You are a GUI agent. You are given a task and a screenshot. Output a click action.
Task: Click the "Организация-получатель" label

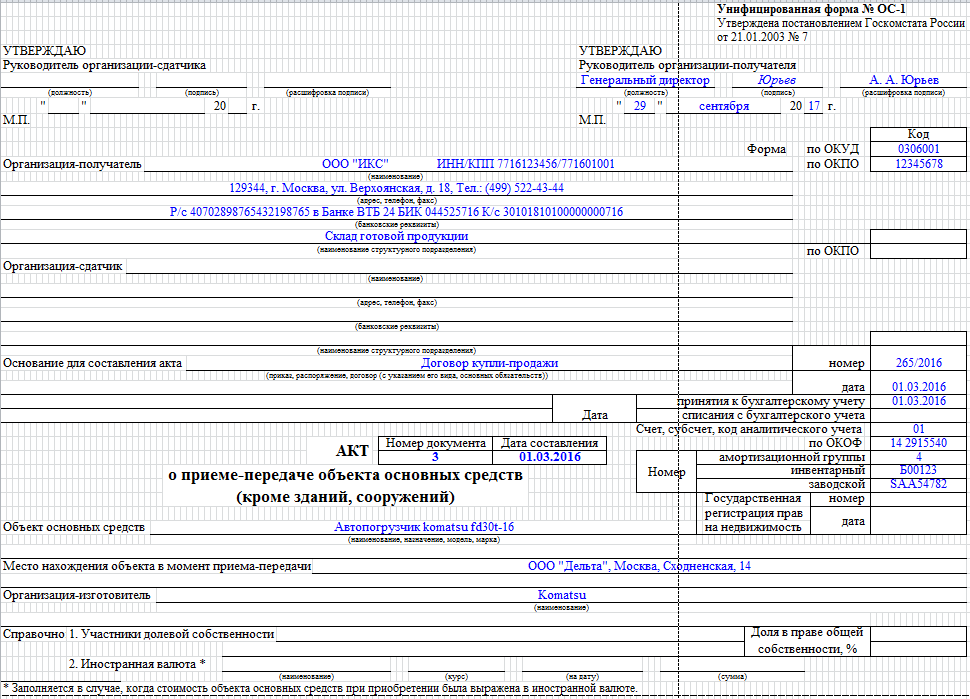pyautogui.click(x=72, y=165)
